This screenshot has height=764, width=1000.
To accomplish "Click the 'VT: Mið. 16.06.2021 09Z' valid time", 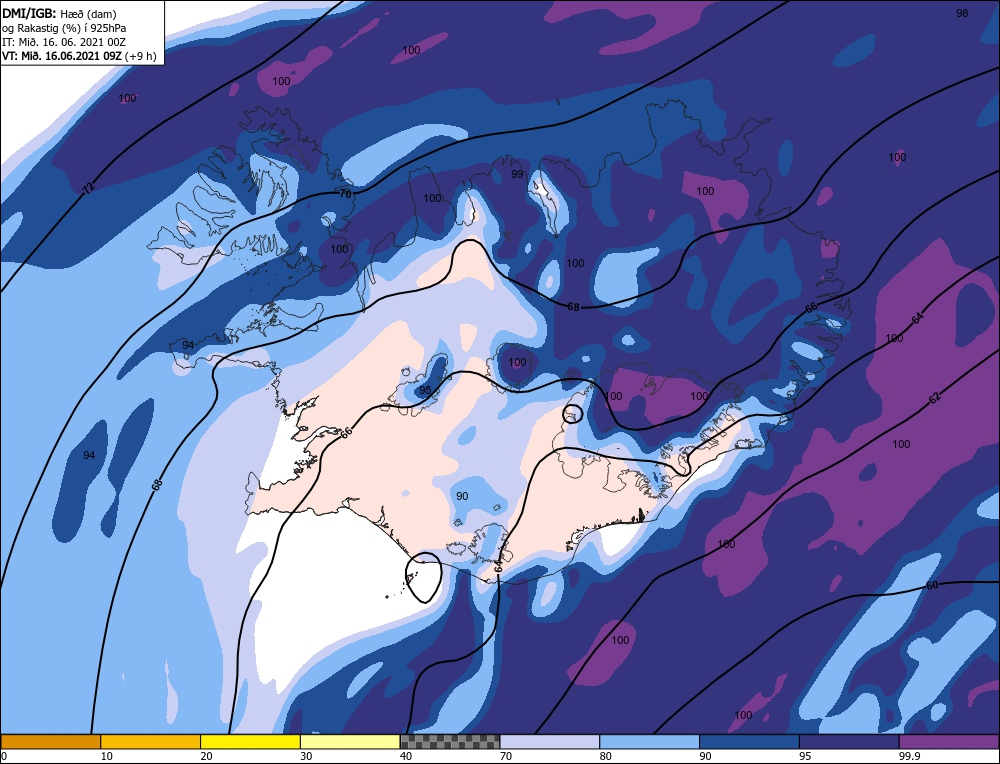I will pos(62,56).
